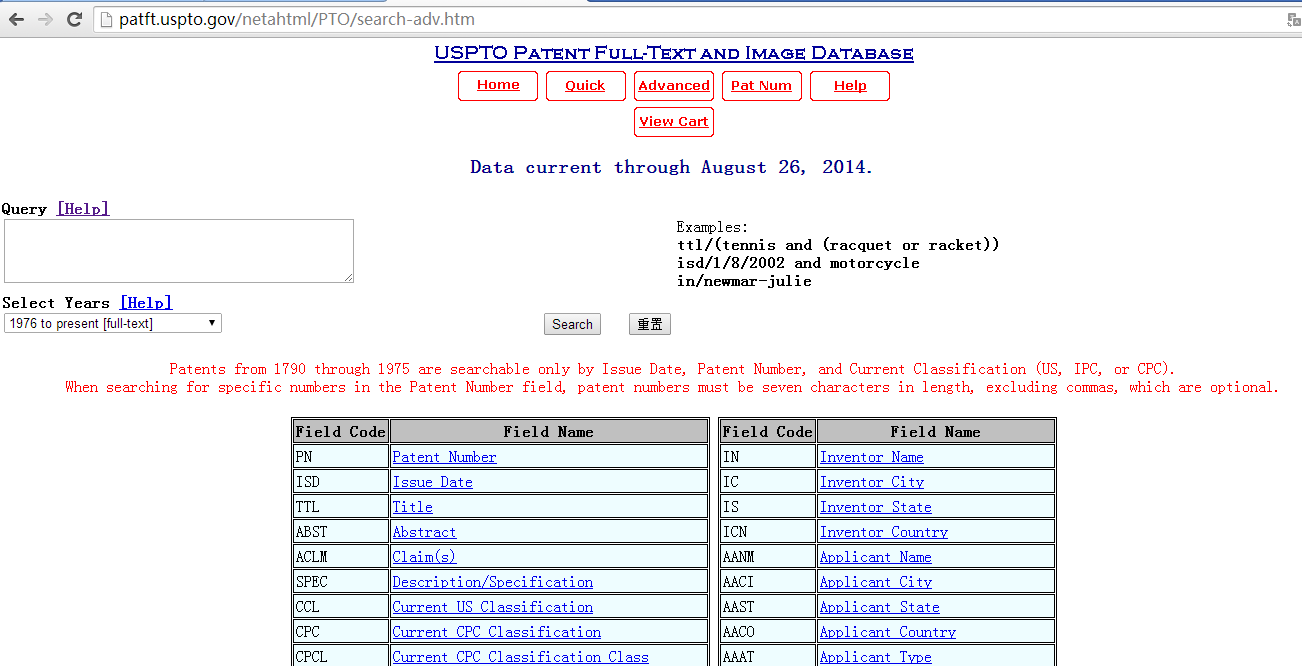
Task: Open the Inventor Country field link
Action: click(x=883, y=532)
